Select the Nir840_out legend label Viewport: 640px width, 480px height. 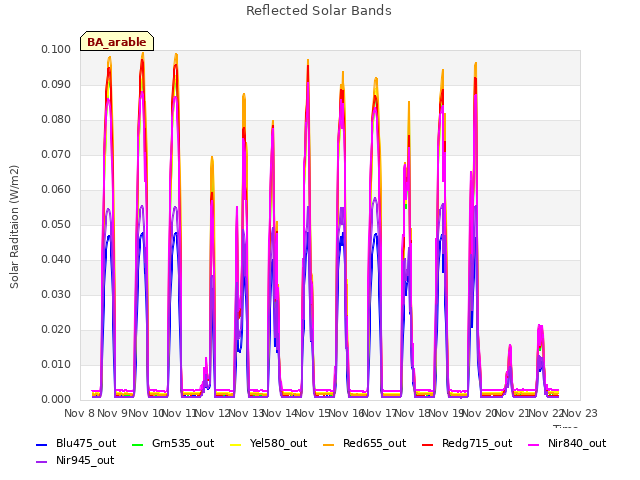pos(577,443)
